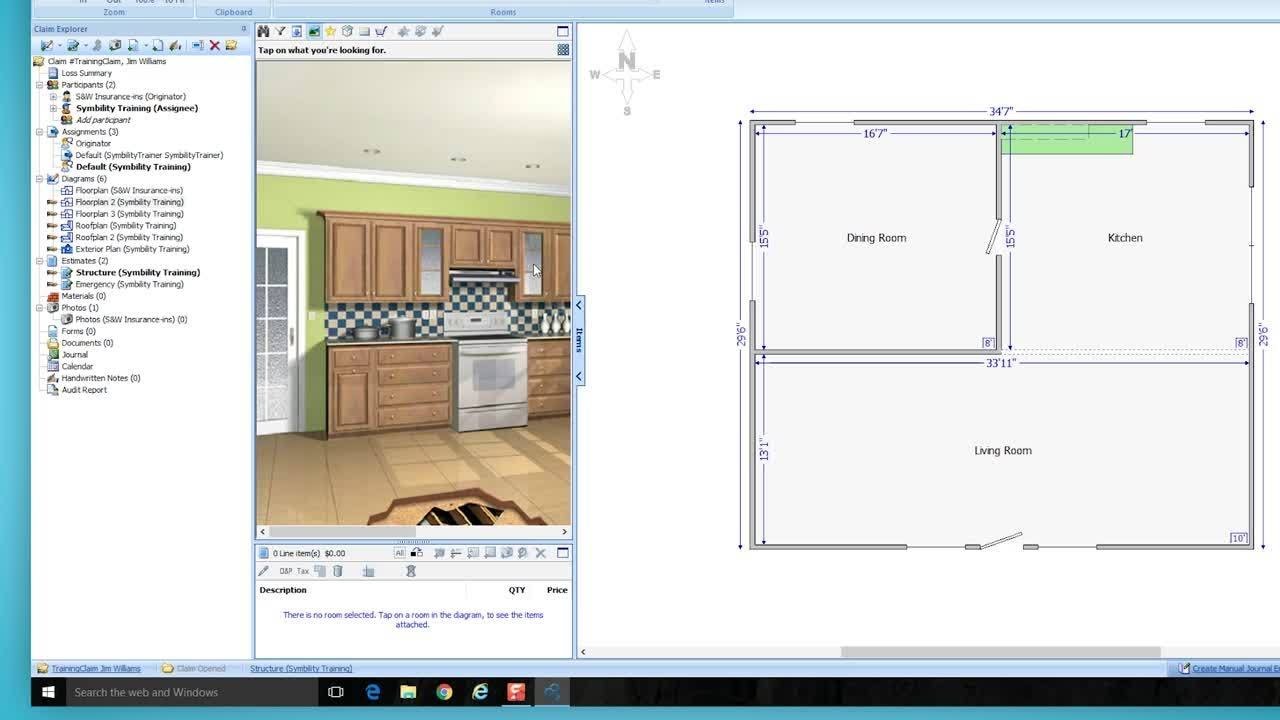Image resolution: width=1280 pixels, height=720 pixels.
Task: Open Task View on the taskbar
Action: (x=336, y=692)
